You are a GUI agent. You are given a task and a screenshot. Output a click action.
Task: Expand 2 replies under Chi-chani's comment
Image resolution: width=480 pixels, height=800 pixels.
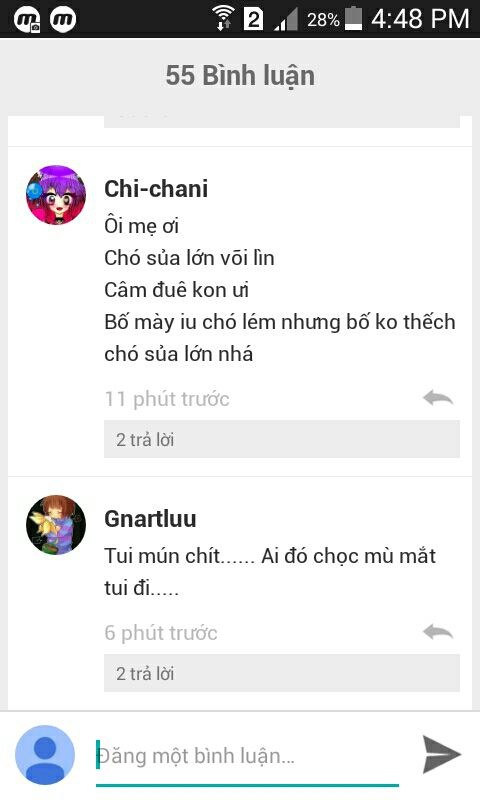click(x=282, y=439)
